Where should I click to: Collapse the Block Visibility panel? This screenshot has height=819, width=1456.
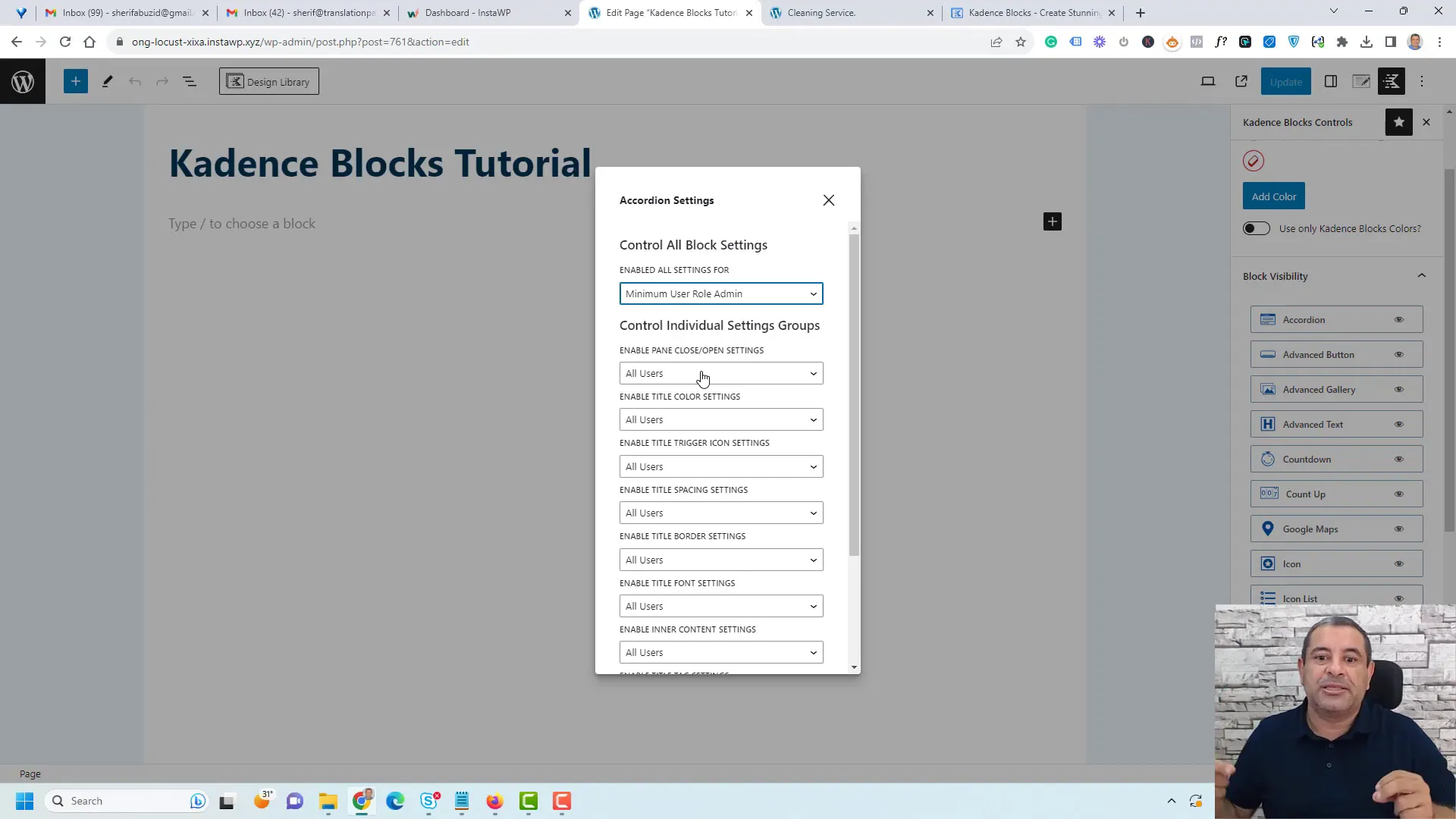(x=1335, y=276)
